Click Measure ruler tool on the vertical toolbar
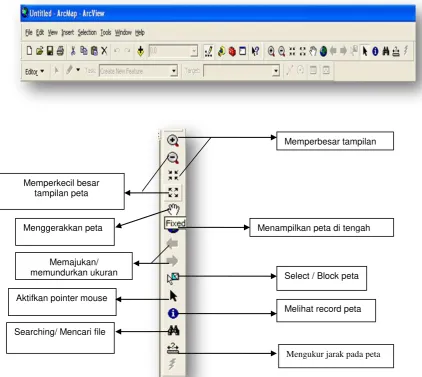422x377 pixels. (x=173, y=348)
